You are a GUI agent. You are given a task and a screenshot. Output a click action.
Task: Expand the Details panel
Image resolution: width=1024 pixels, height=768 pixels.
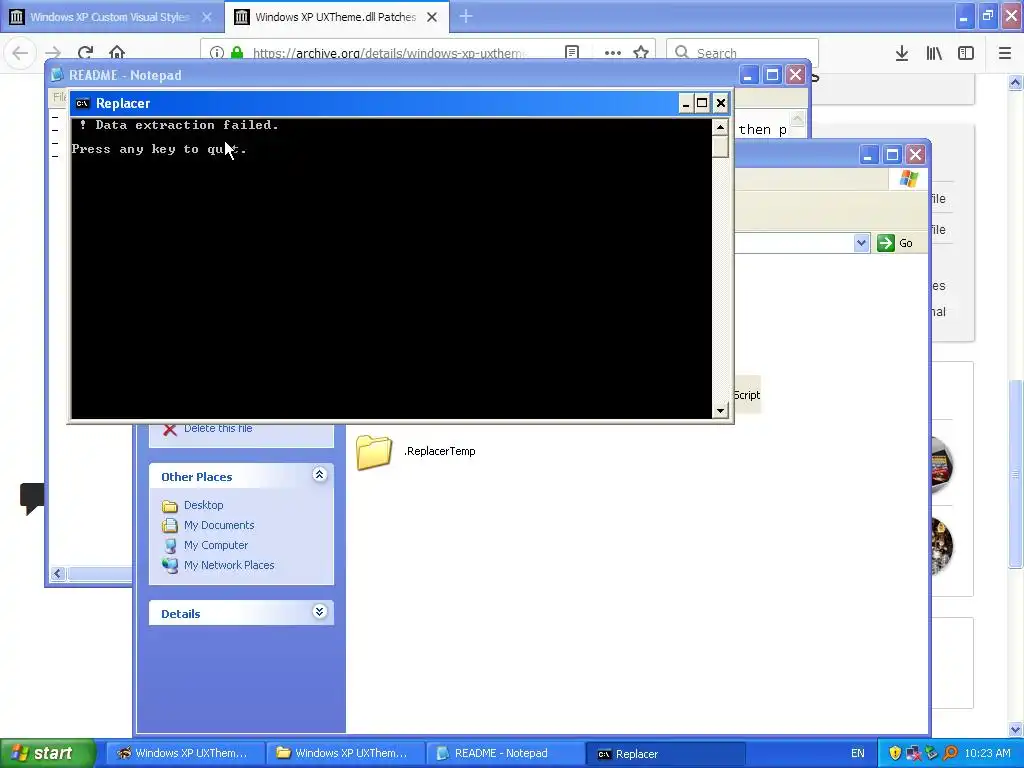319,612
